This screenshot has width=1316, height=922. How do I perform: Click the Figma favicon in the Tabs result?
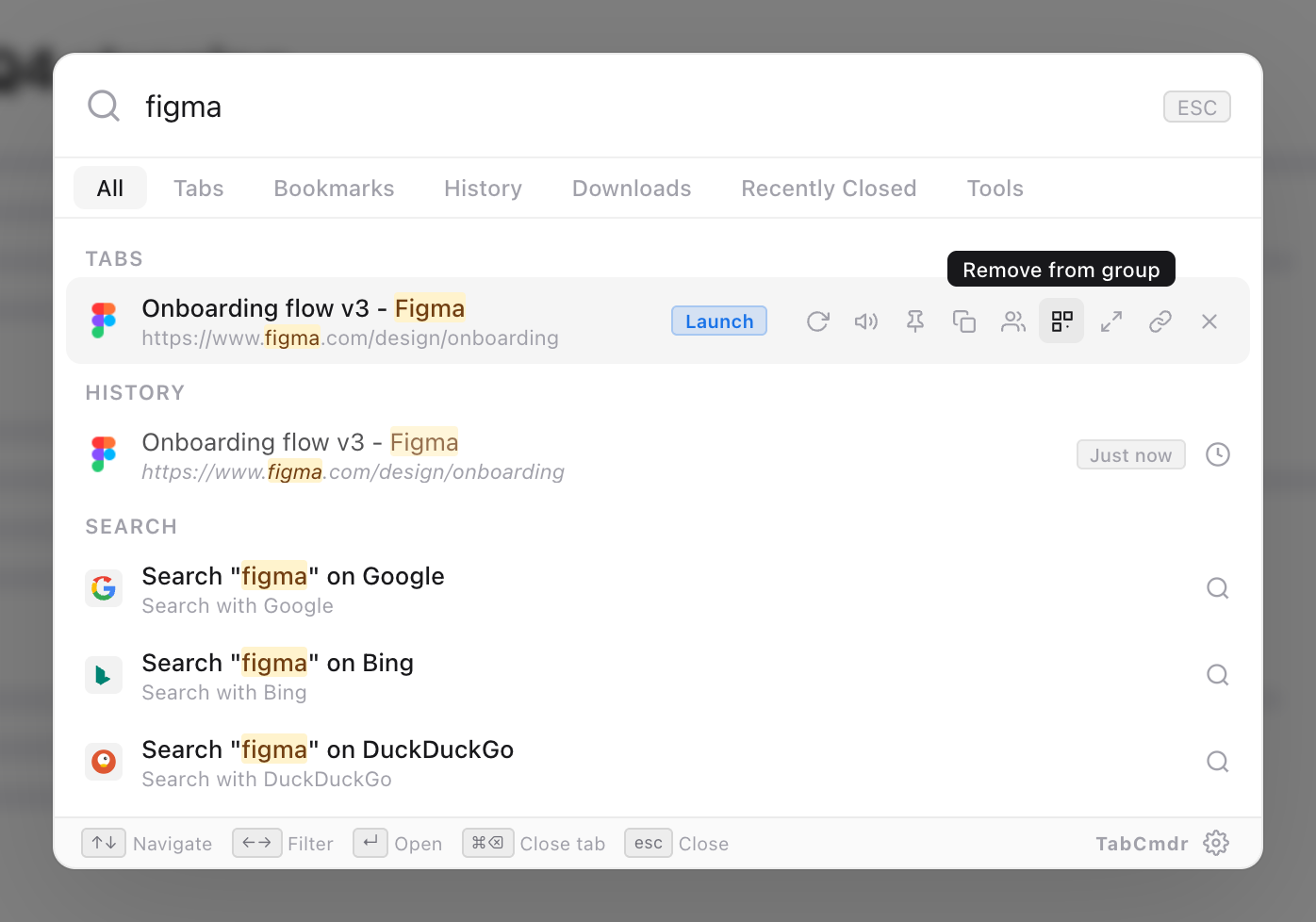coord(104,321)
